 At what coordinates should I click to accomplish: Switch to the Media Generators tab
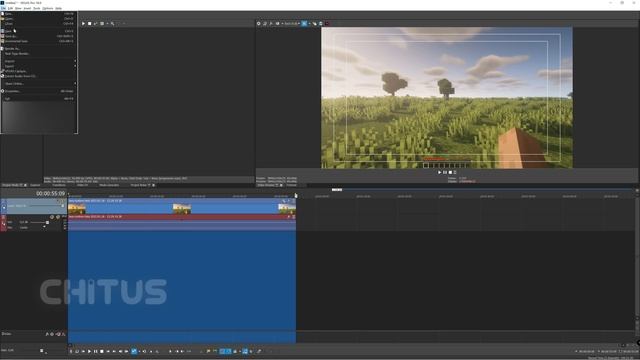(109, 185)
